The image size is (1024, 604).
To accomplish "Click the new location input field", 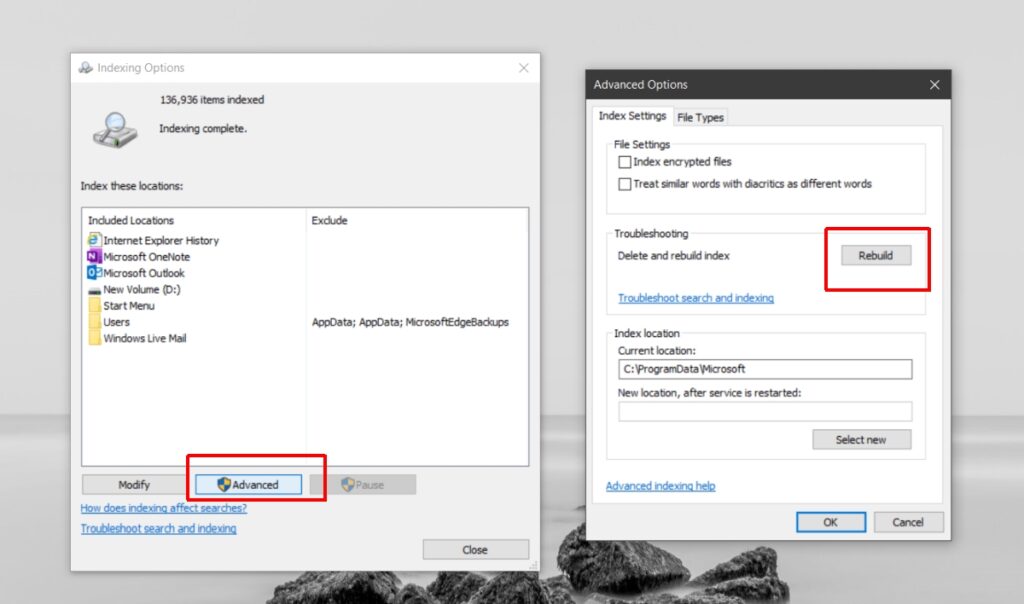I will [764, 411].
